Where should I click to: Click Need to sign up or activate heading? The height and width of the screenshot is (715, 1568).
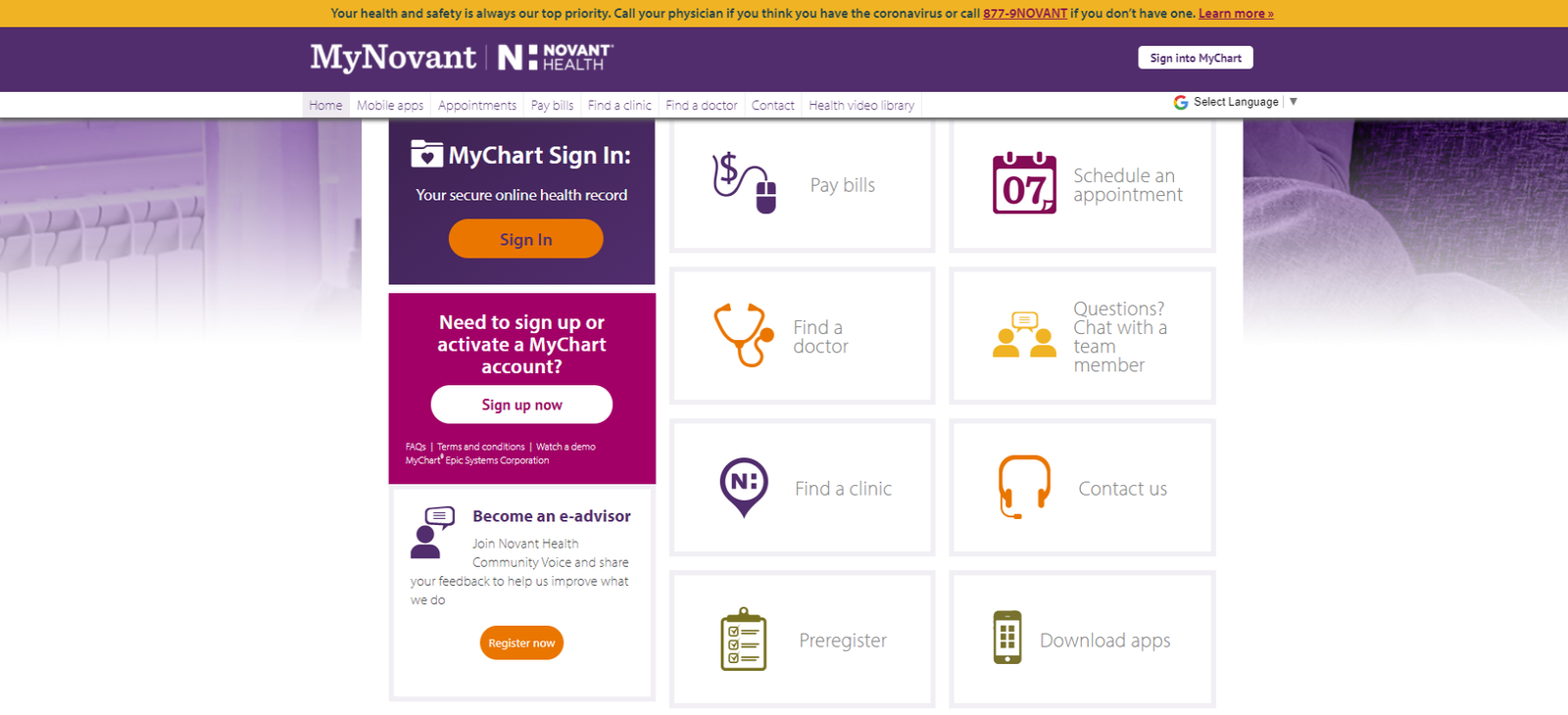click(x=521, y=344)
